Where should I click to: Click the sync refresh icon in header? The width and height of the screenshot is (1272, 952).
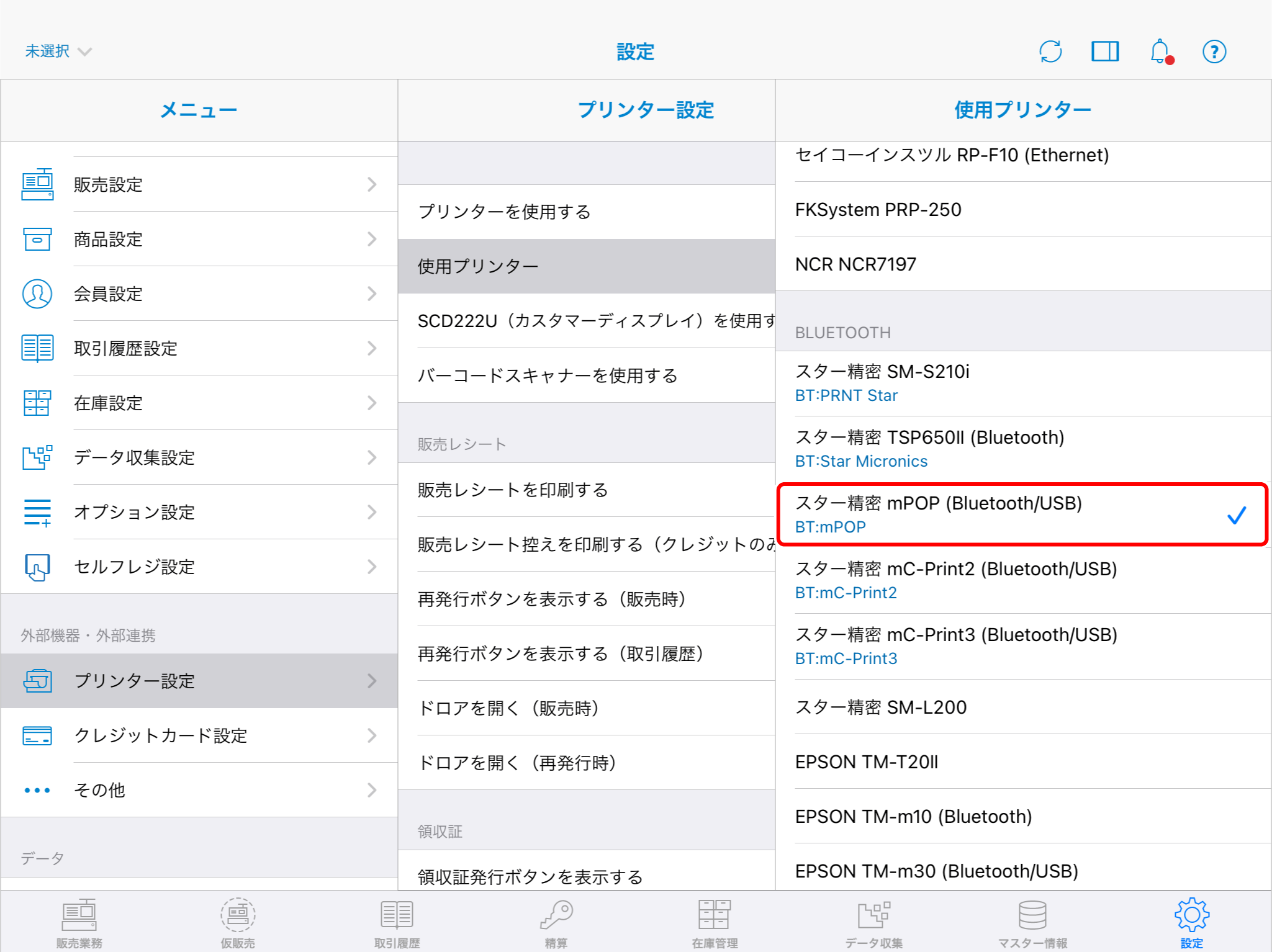1050,52
